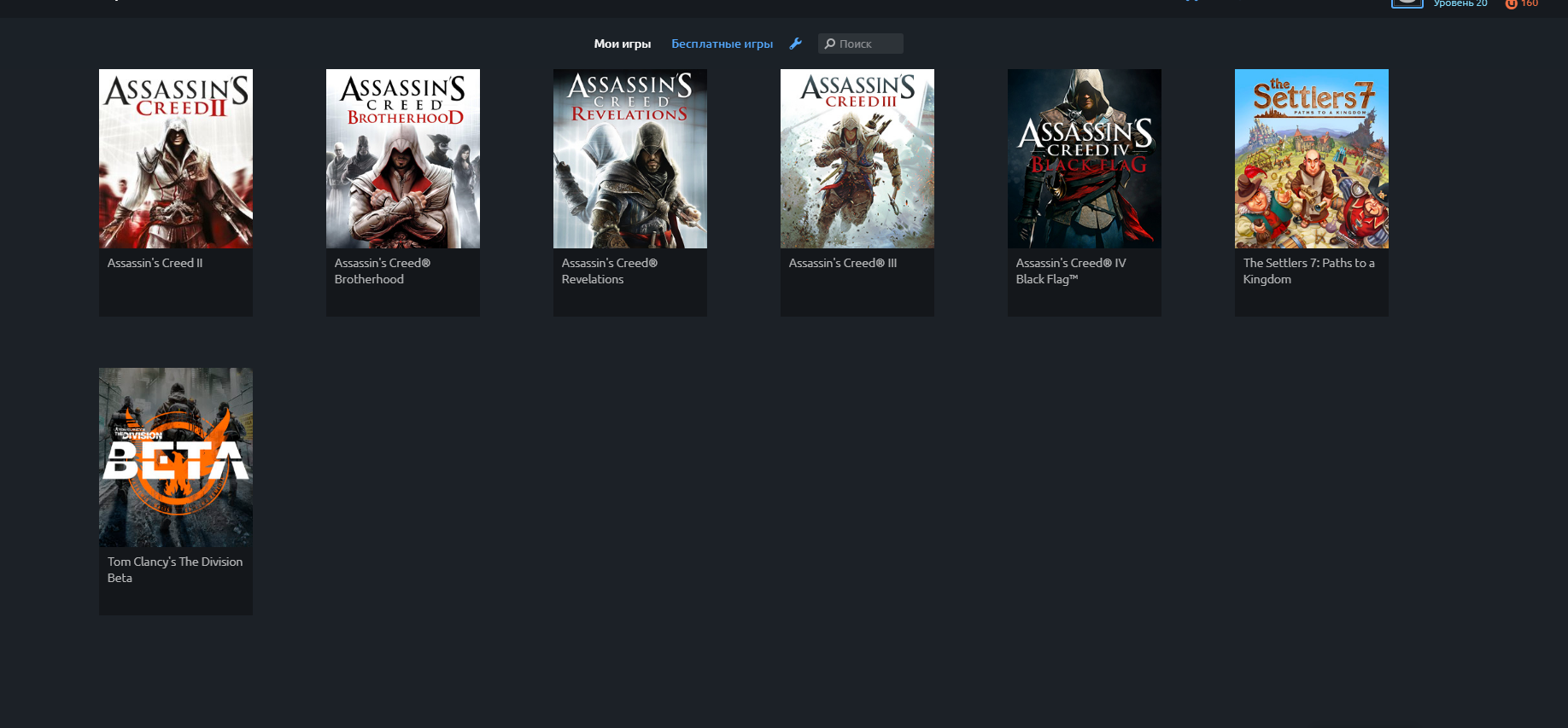Click the "Assassin's Creed® Revelations" title text
Image resolution: width=1568 pixels, height=728 pixels.
[x=610, y=271]
